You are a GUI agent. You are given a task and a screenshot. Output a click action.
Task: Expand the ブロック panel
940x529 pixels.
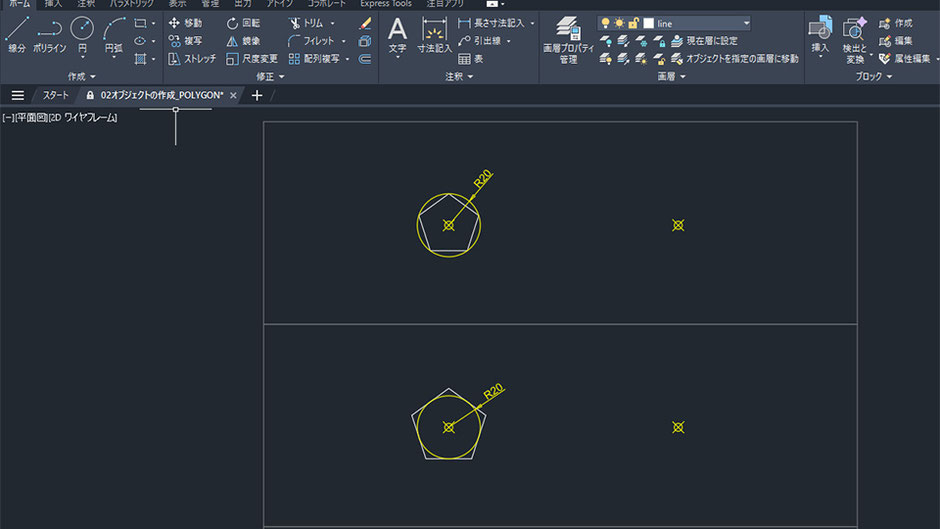tap(873, 77)
